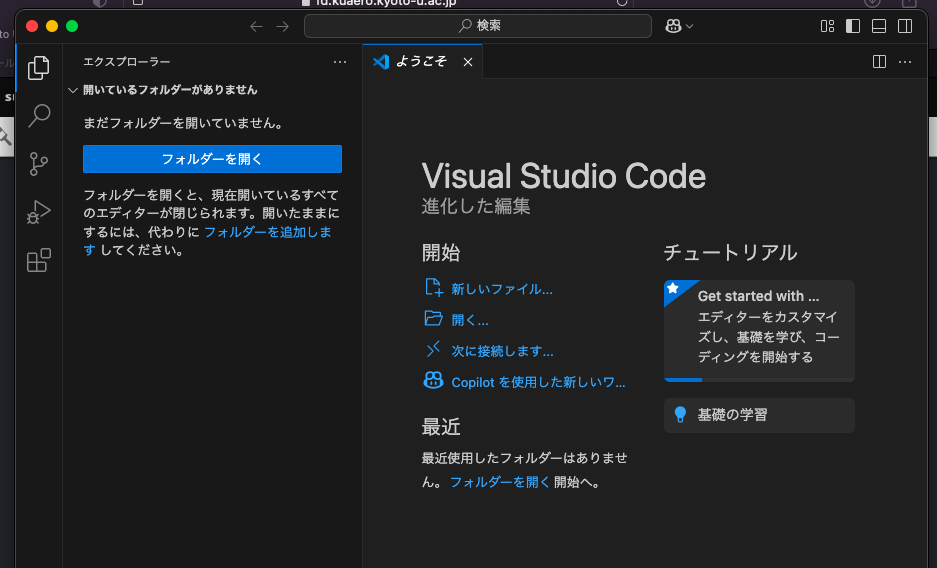
Task: Split the editor to the right
Action: click(879, 62)
